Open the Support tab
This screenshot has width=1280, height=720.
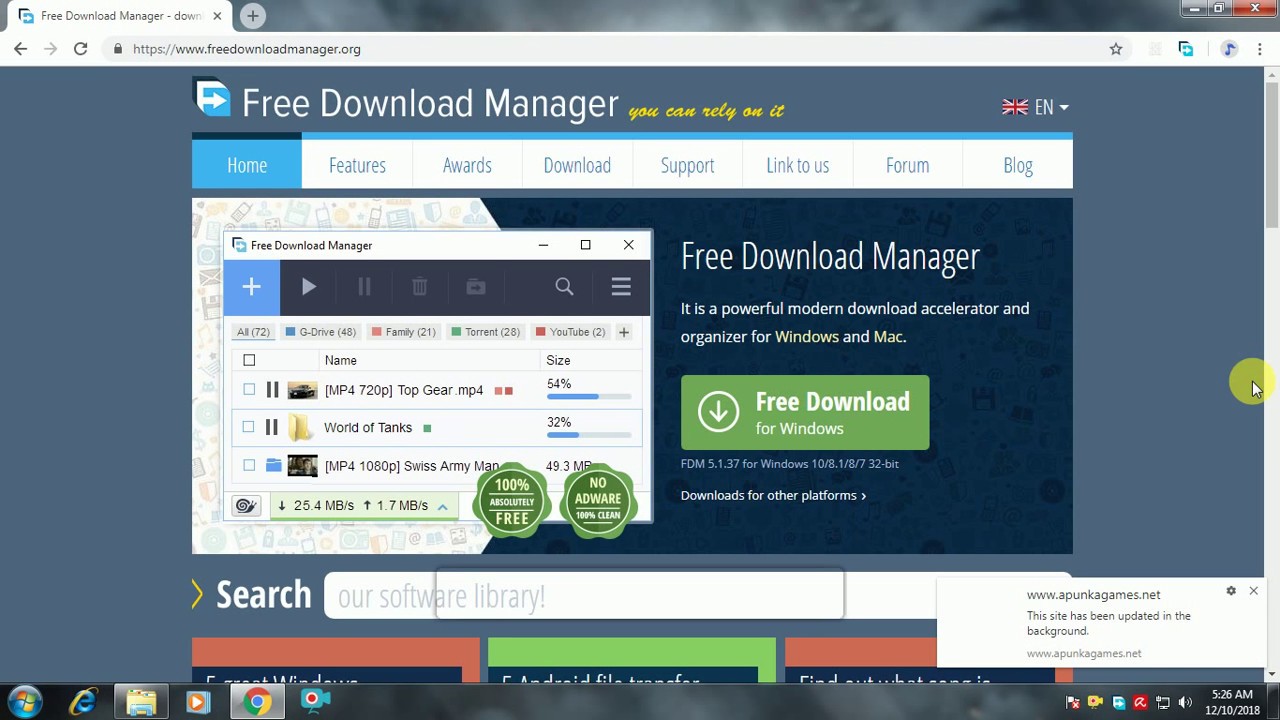tap(687, 165)
